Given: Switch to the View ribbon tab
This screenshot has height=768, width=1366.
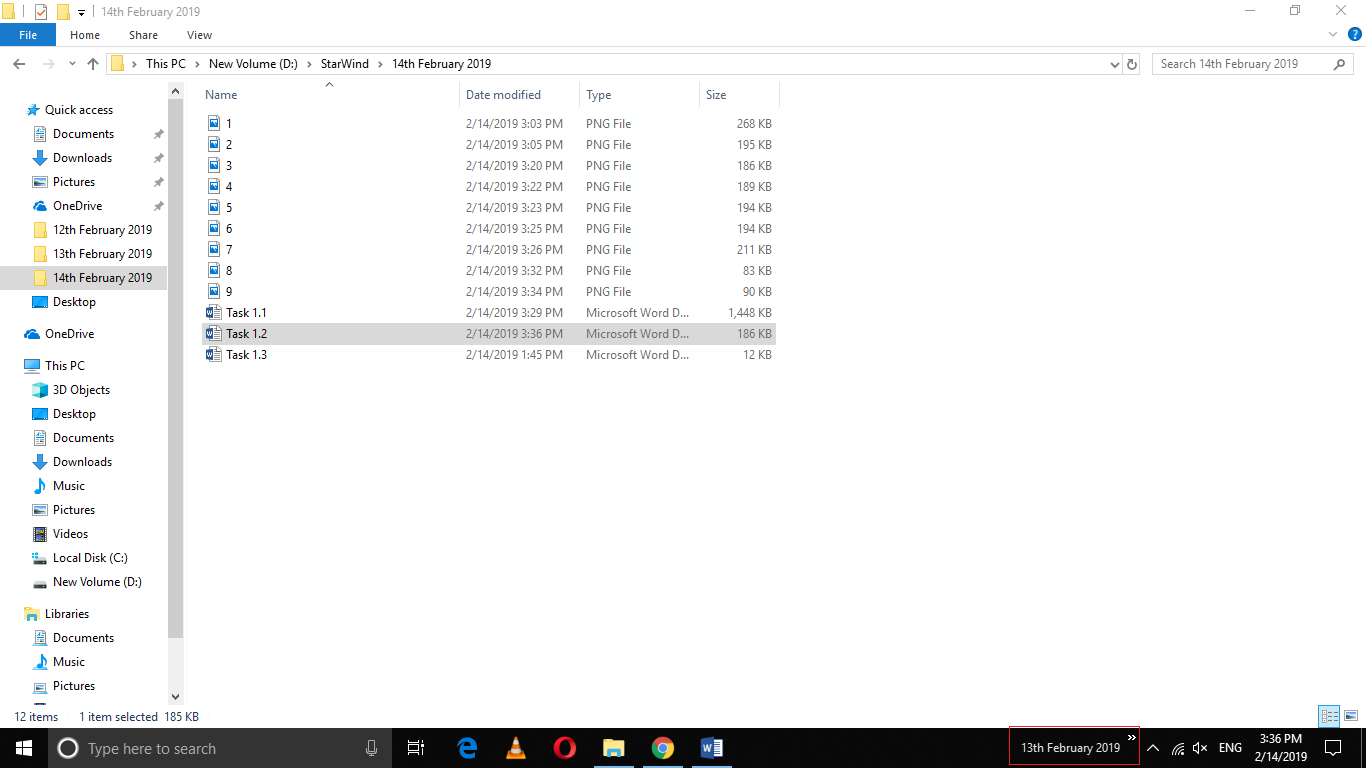Looking at the screenshot, I should pos(198,34).
